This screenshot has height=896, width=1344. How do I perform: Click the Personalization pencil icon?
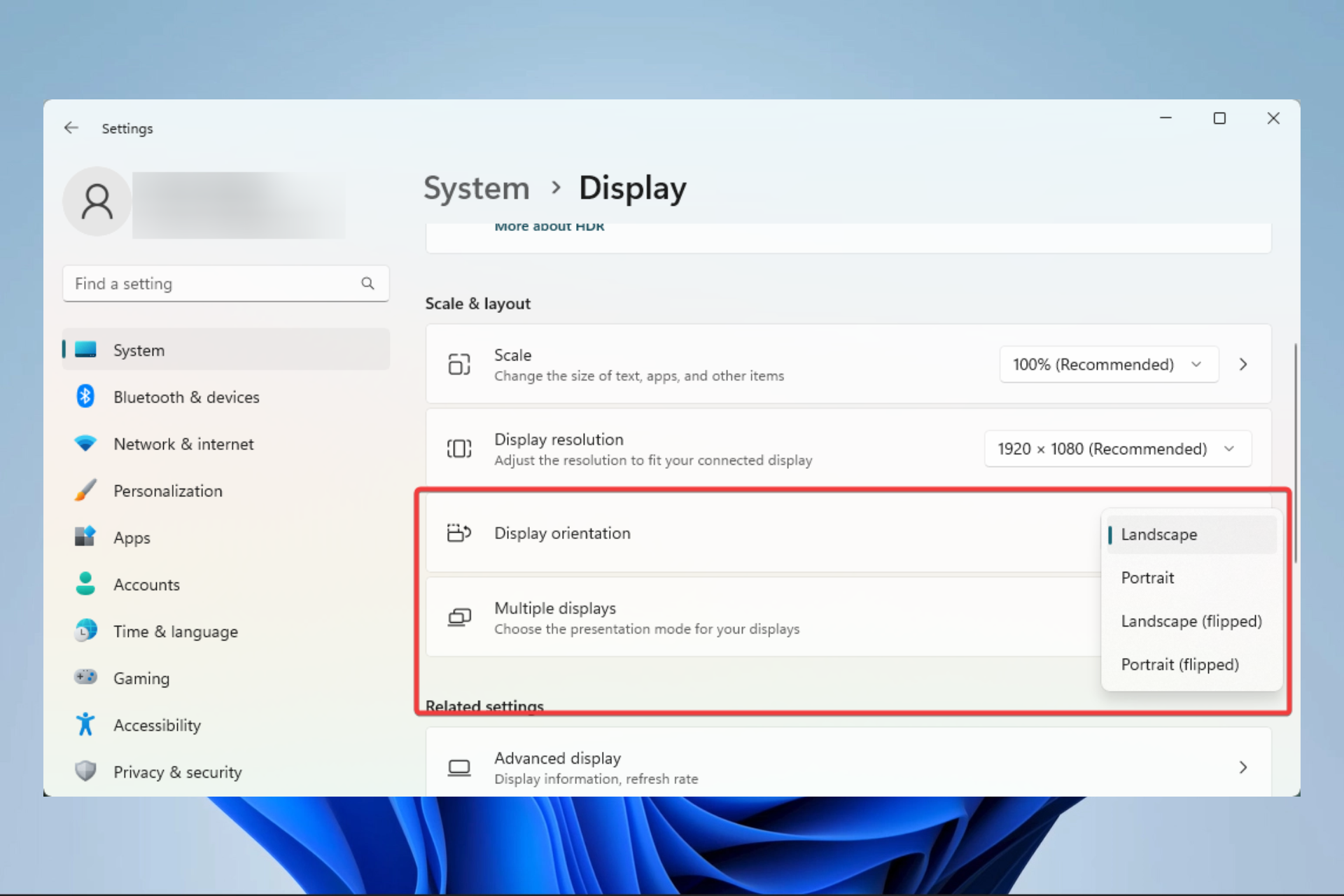click(85, 491)
